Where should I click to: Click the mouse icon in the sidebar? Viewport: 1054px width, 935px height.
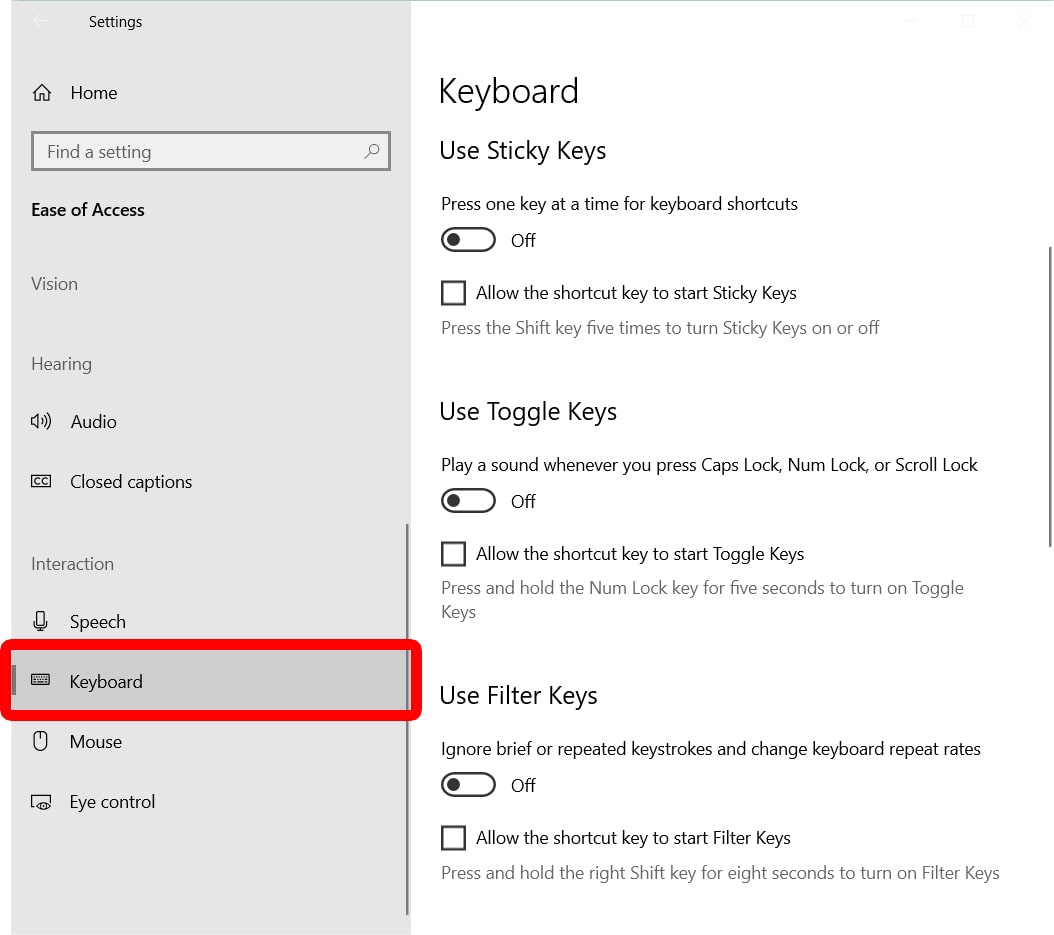(x=40, y=741)
